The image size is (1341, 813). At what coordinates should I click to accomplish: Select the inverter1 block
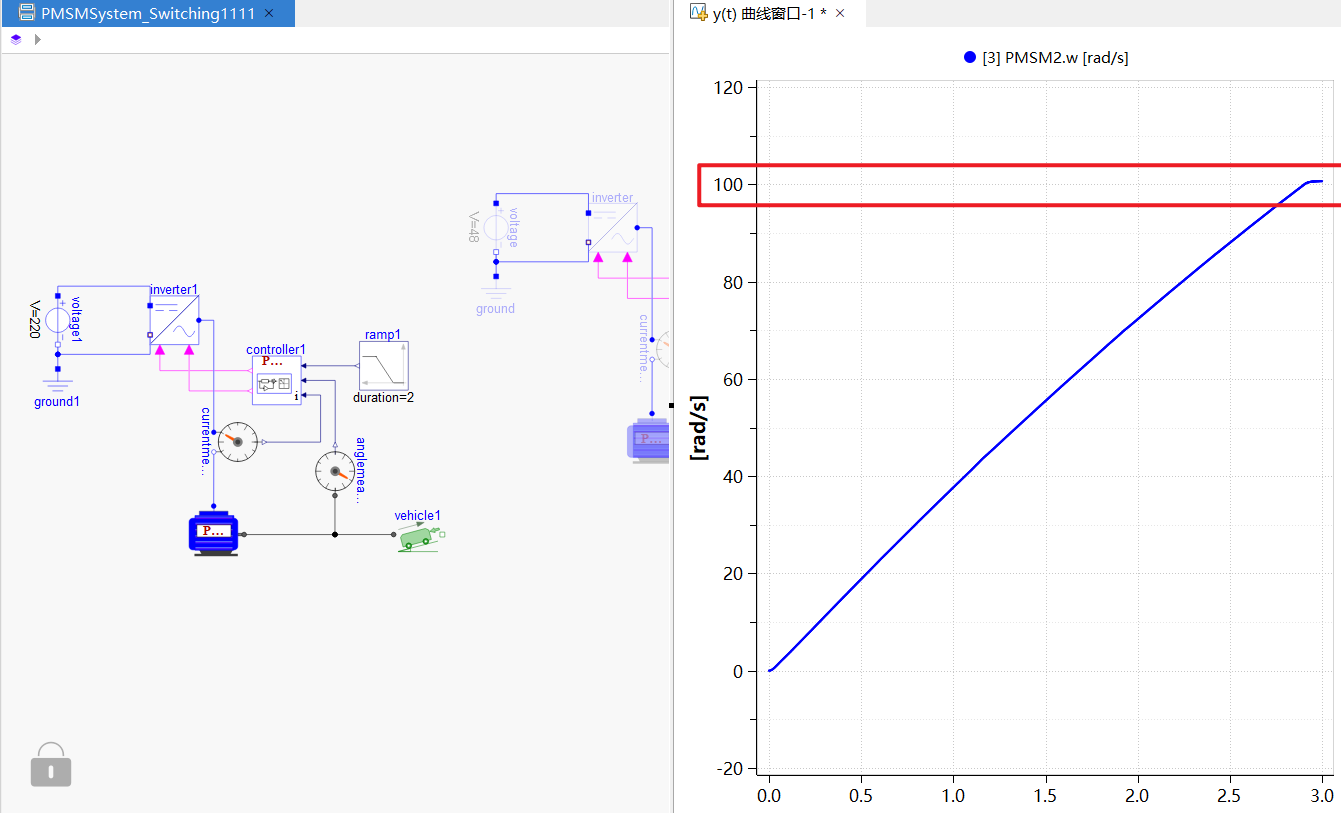[x=174, y=320]
